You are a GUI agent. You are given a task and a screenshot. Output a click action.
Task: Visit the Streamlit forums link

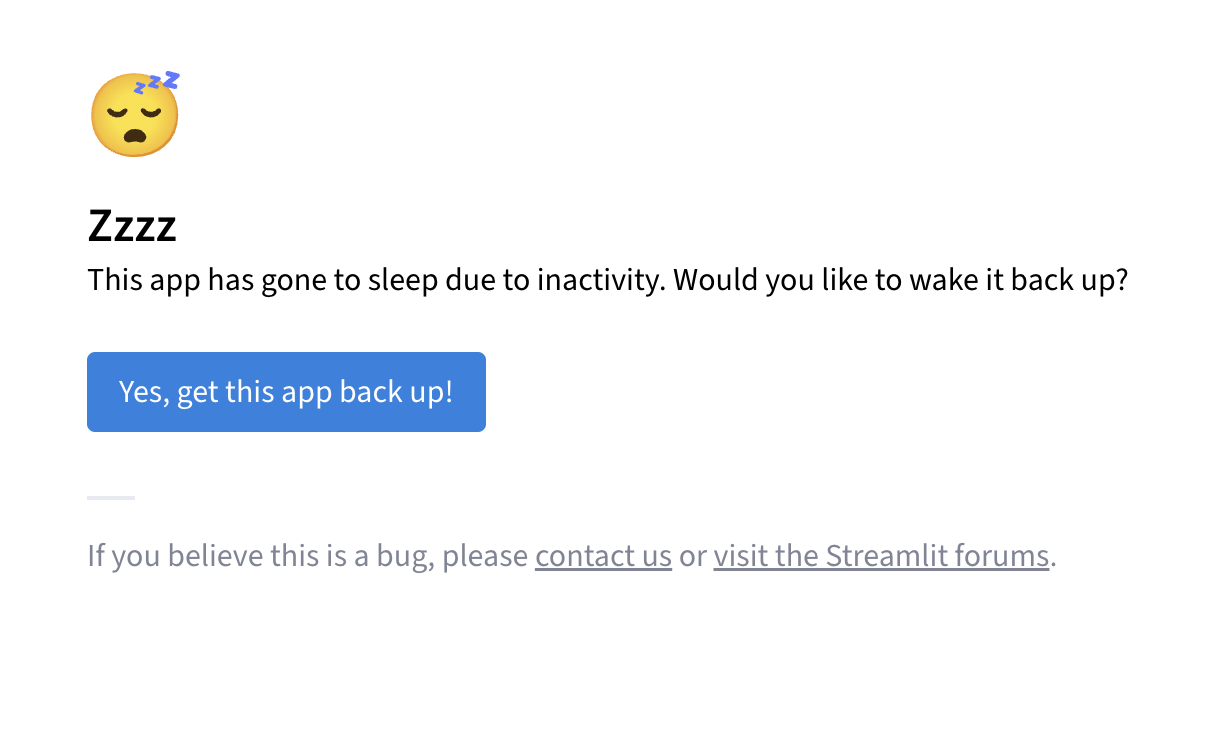pos(881,556)
